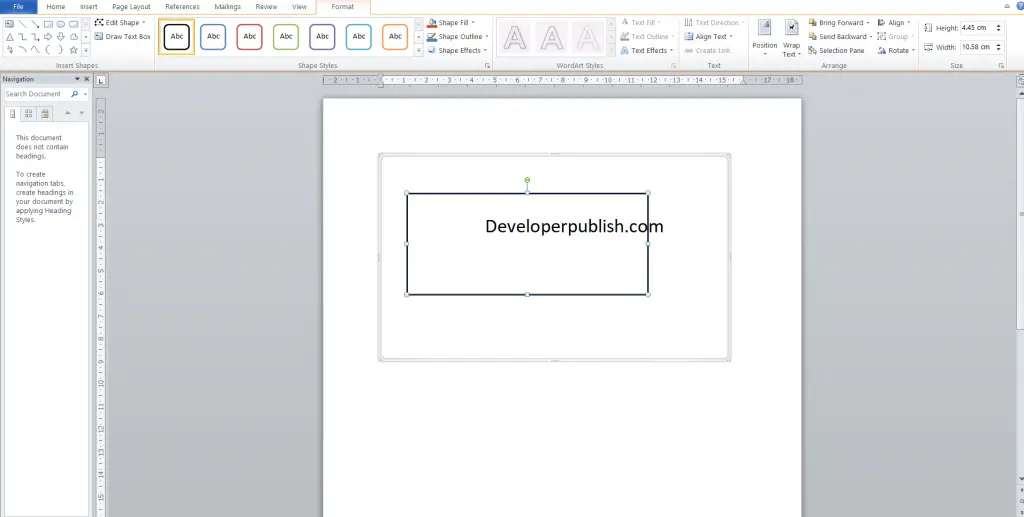Open the References tab
The height and width of the screenshot is (517, 1024).
(x=182, y=7)
